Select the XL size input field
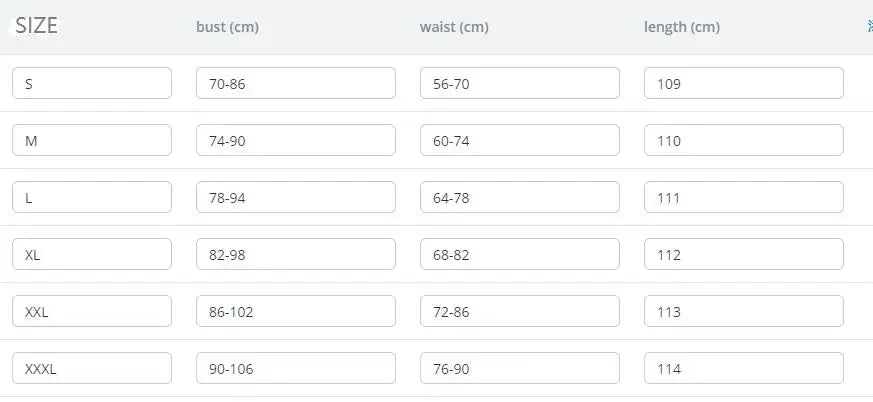This screenshot has height=402, width=873. click(92, 255)
